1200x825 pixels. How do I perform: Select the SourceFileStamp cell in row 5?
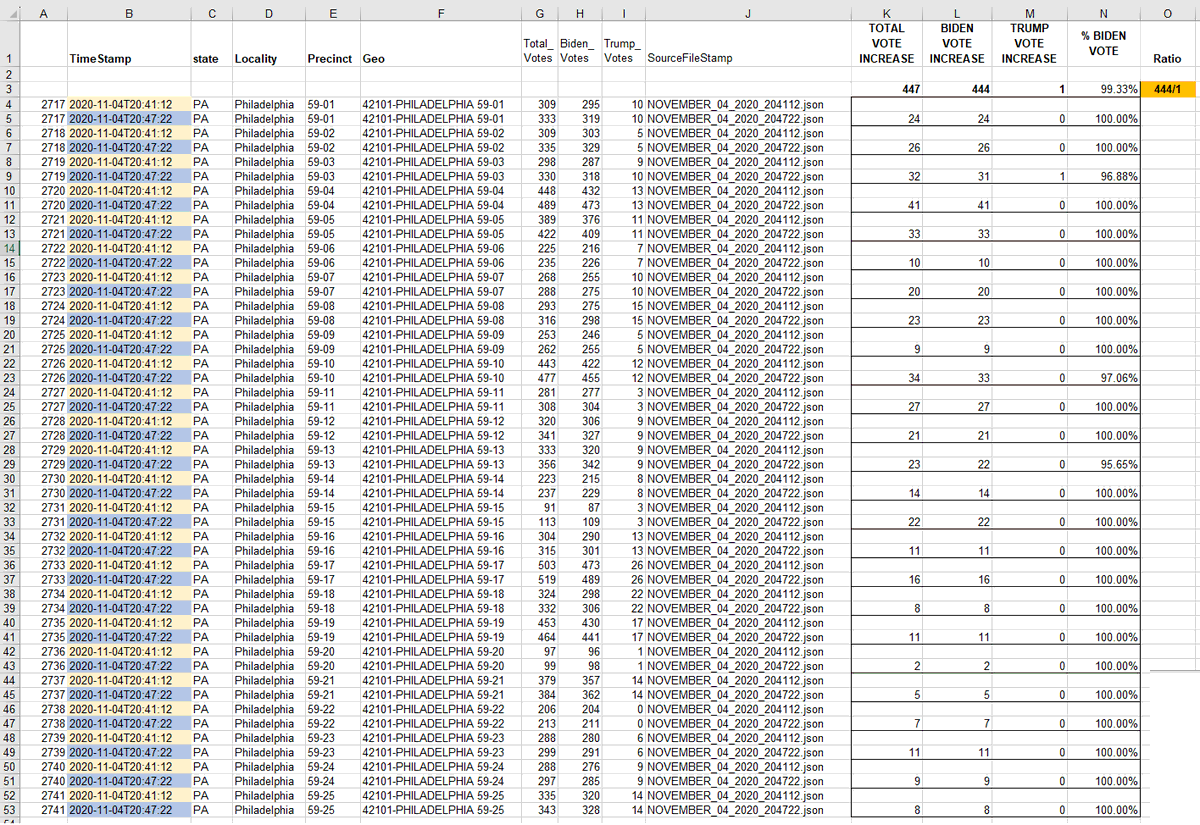point(748,118)
